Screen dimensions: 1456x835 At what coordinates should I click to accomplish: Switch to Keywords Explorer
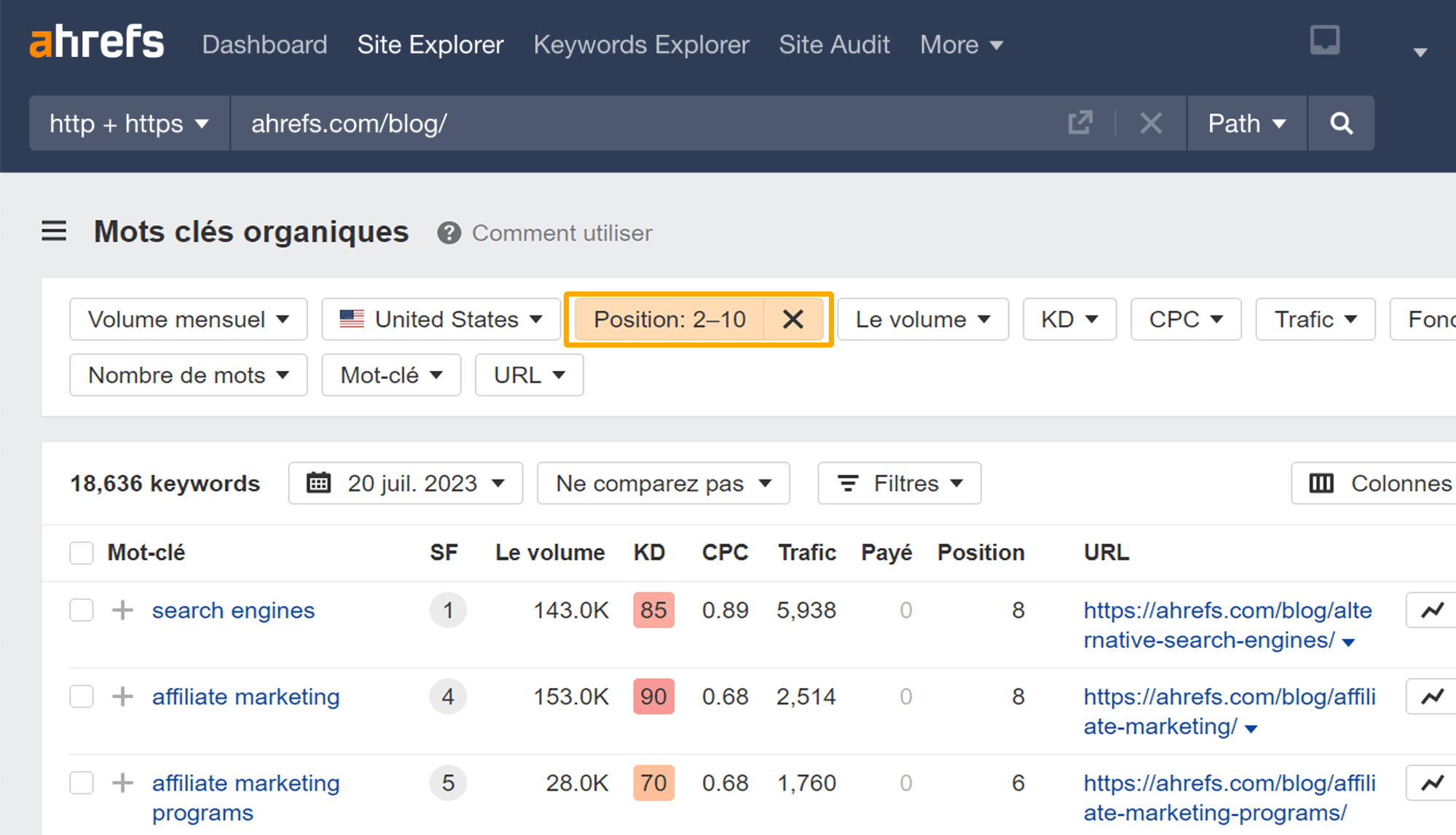(641, 44)
